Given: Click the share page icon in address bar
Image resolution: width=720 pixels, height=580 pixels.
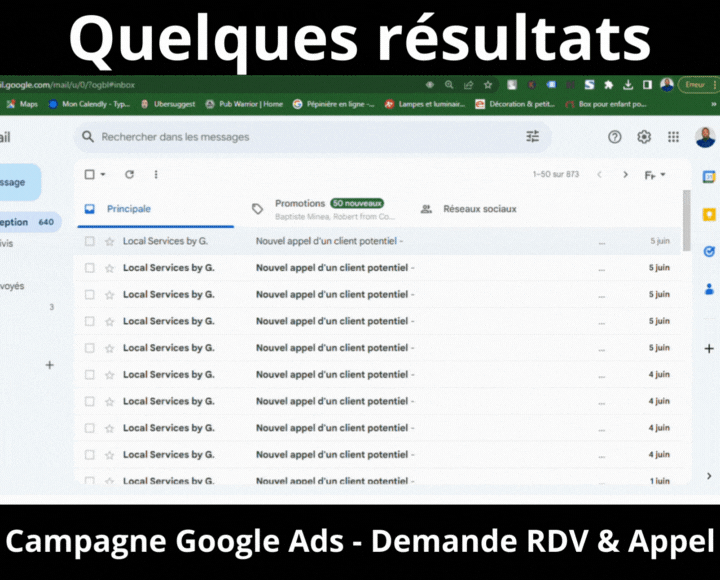Looking at the screenshot, I should pos(468,85).
